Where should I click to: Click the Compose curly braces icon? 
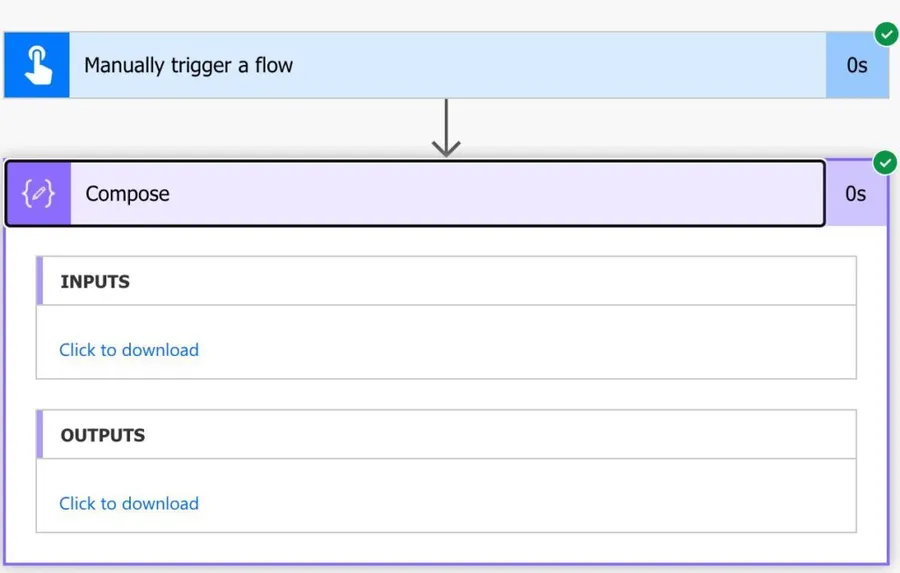click(x=38, y=193)
